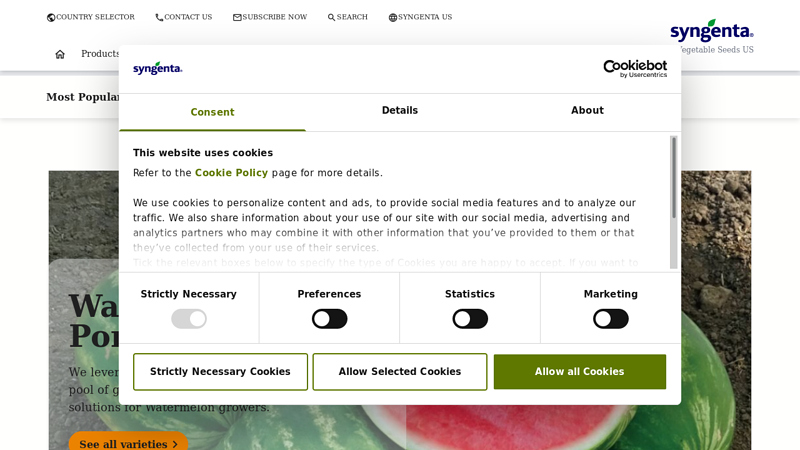Screen dimensions: 800x450
Task: Open the Cookiebot by Usercentrics logo
Action: click(635, 69)
